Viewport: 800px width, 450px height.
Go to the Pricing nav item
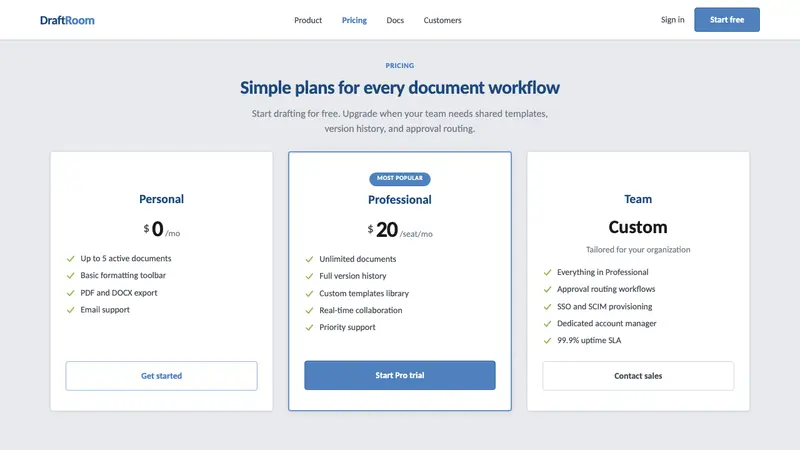354,20
